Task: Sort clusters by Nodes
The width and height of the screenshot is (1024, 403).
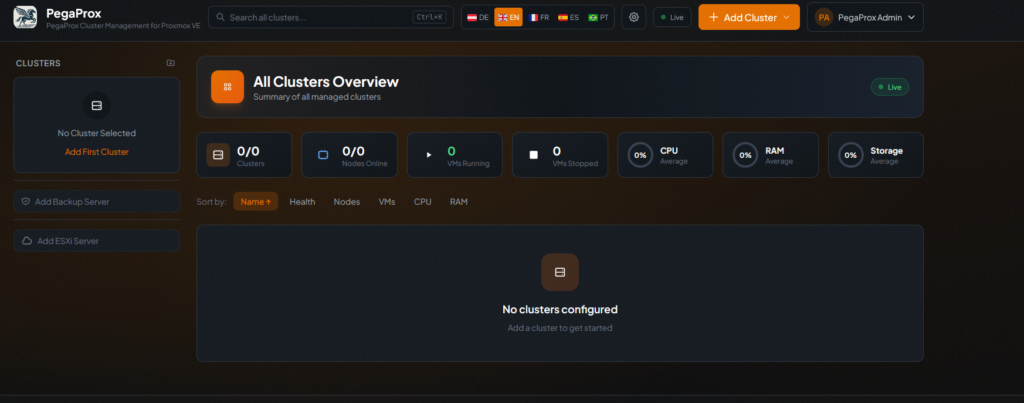Action: (x=347, y=202)
